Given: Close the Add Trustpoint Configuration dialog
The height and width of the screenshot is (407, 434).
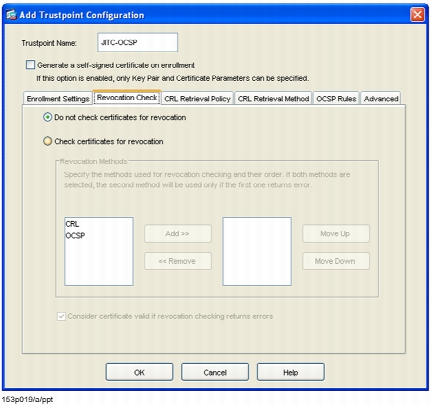Looking at the screenshot, I should [417, 15].
